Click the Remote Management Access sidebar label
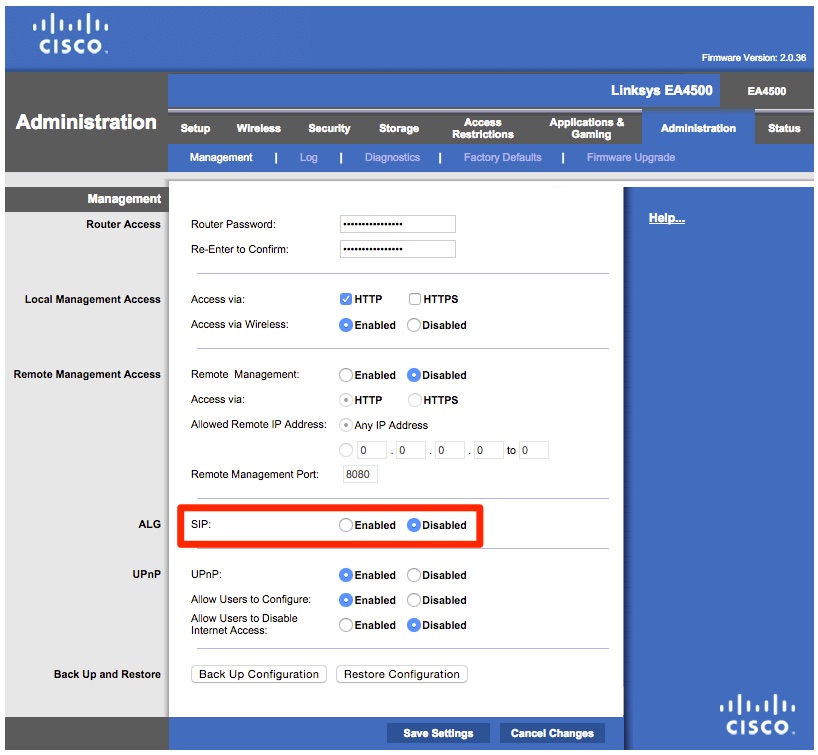This screenshot has height=755, width=818. (x=87, y=375)
